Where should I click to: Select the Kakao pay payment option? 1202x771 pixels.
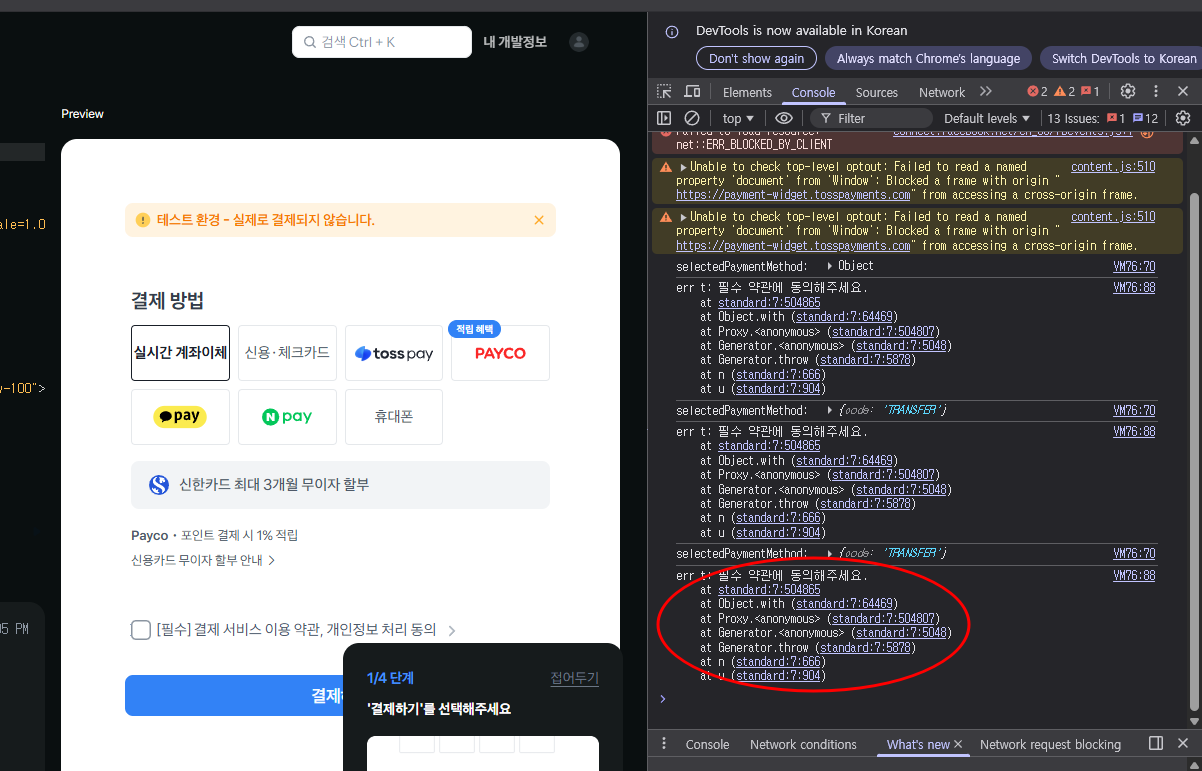point(180,417)
